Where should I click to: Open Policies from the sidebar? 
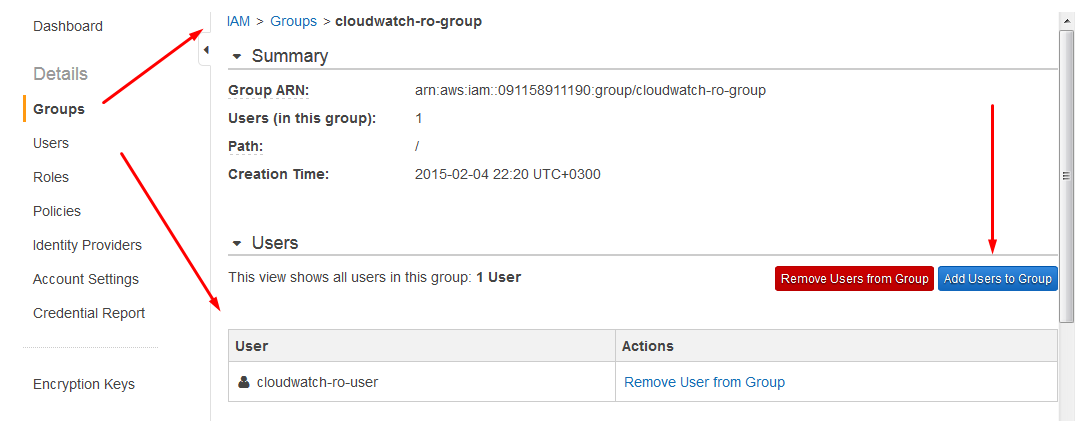[x=57, y=211]
